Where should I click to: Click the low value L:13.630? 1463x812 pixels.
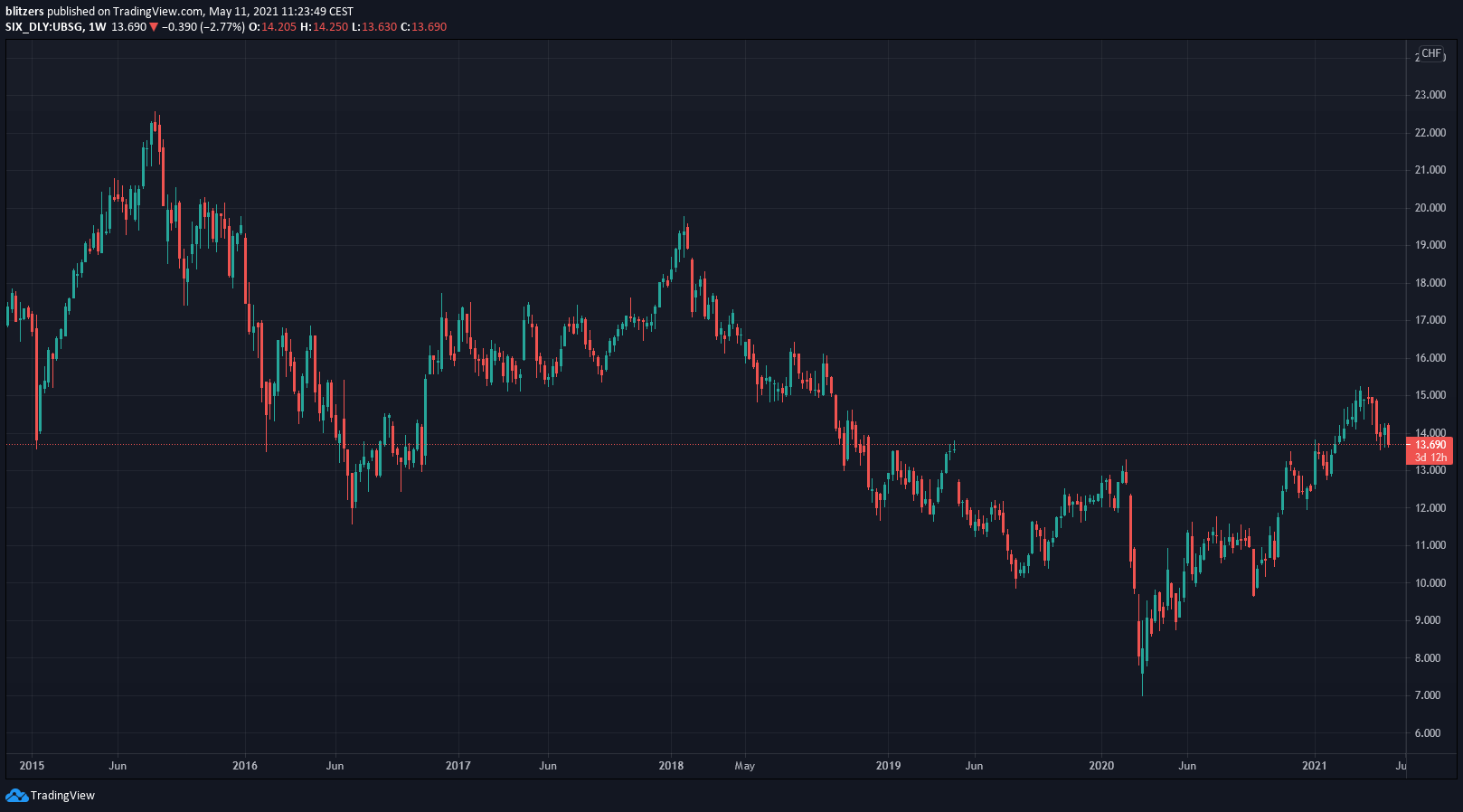(375, 27)
